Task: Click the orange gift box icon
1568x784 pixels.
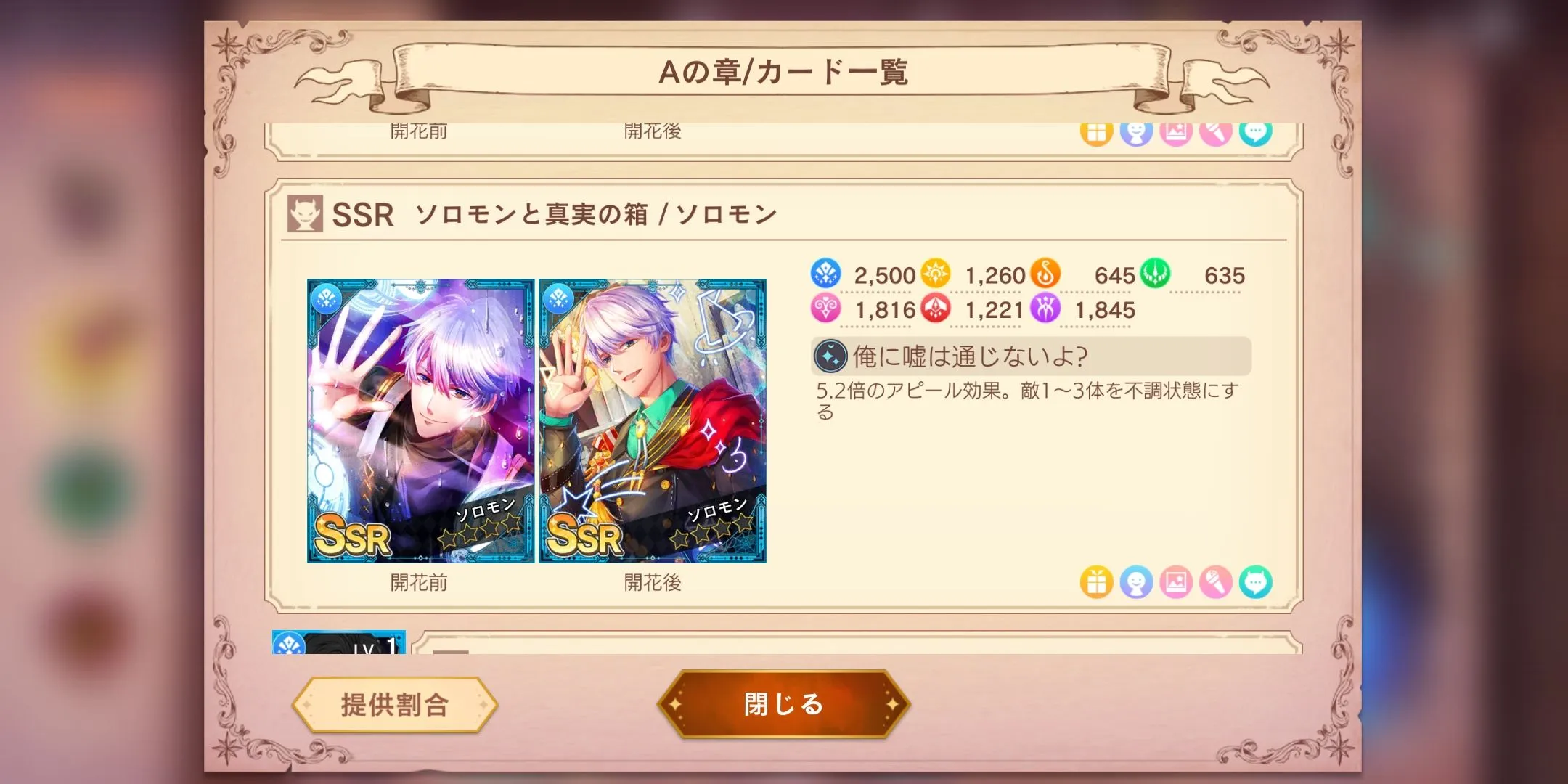Action: pos(1096,582)
